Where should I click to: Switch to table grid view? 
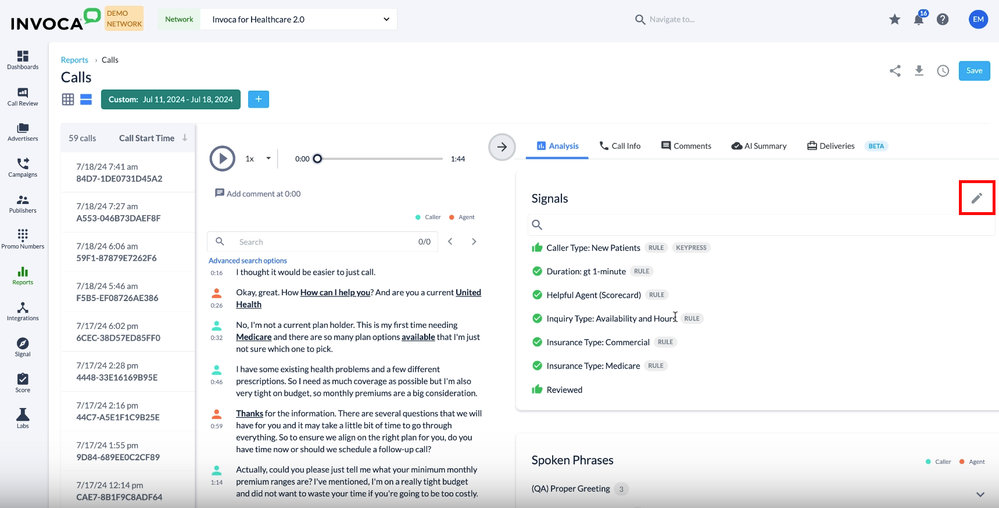(x=68, y=99)
